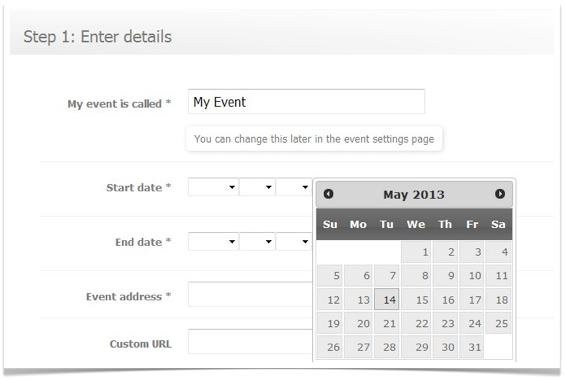Viewport: 565px width, 381px height.
Task: Pick May 29 in the date picker
Action: coord(416,347)
